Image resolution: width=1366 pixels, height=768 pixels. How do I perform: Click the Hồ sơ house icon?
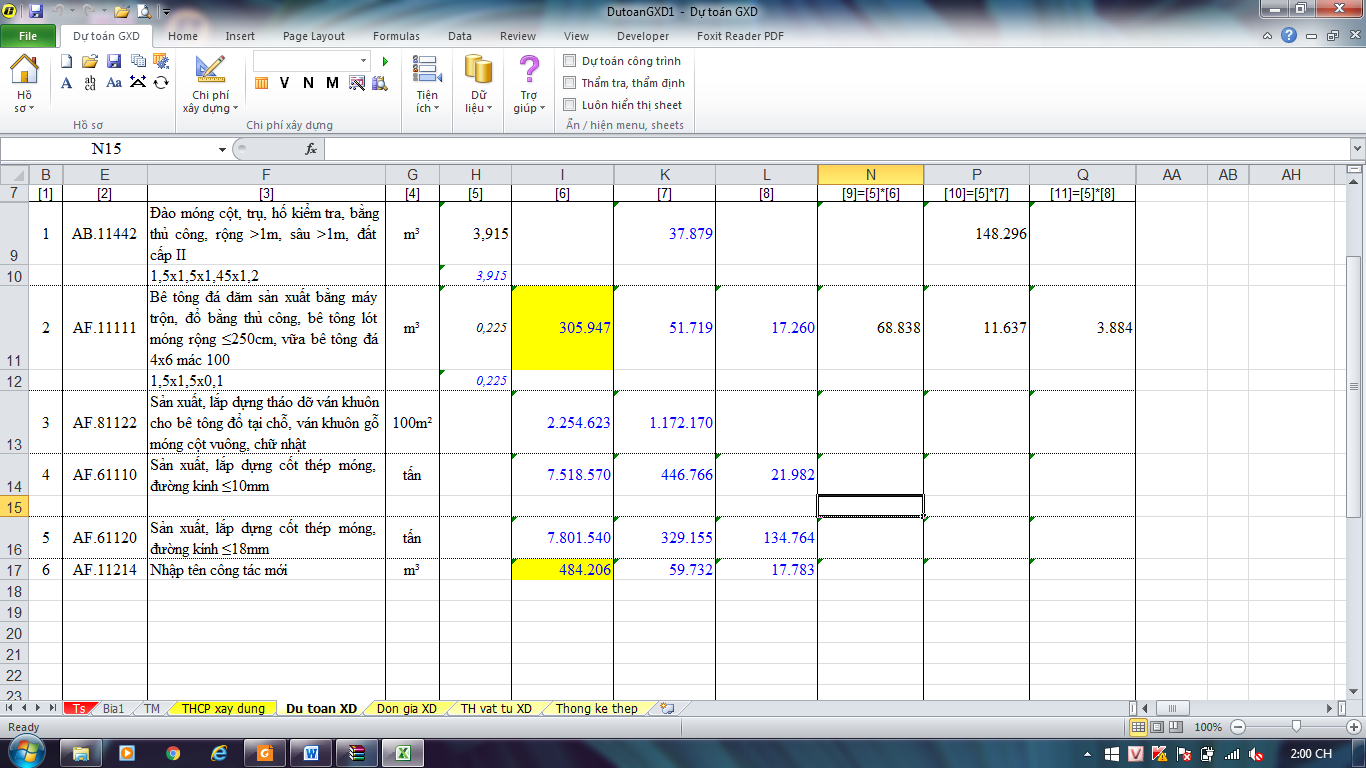[x=24, y=72]
